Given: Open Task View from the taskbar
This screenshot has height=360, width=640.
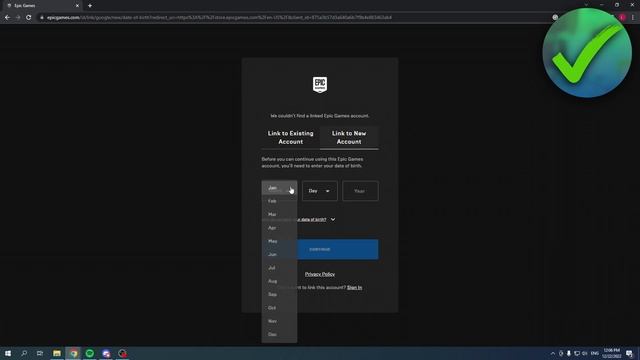Looking at the screenshot, I should [40, 353].
